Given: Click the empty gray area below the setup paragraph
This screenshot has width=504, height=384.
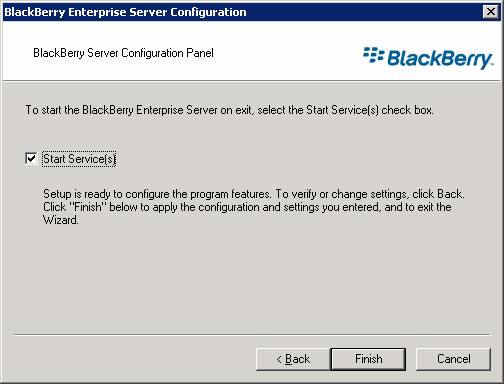Looking at the screenshot, I should tap(252, 280).
